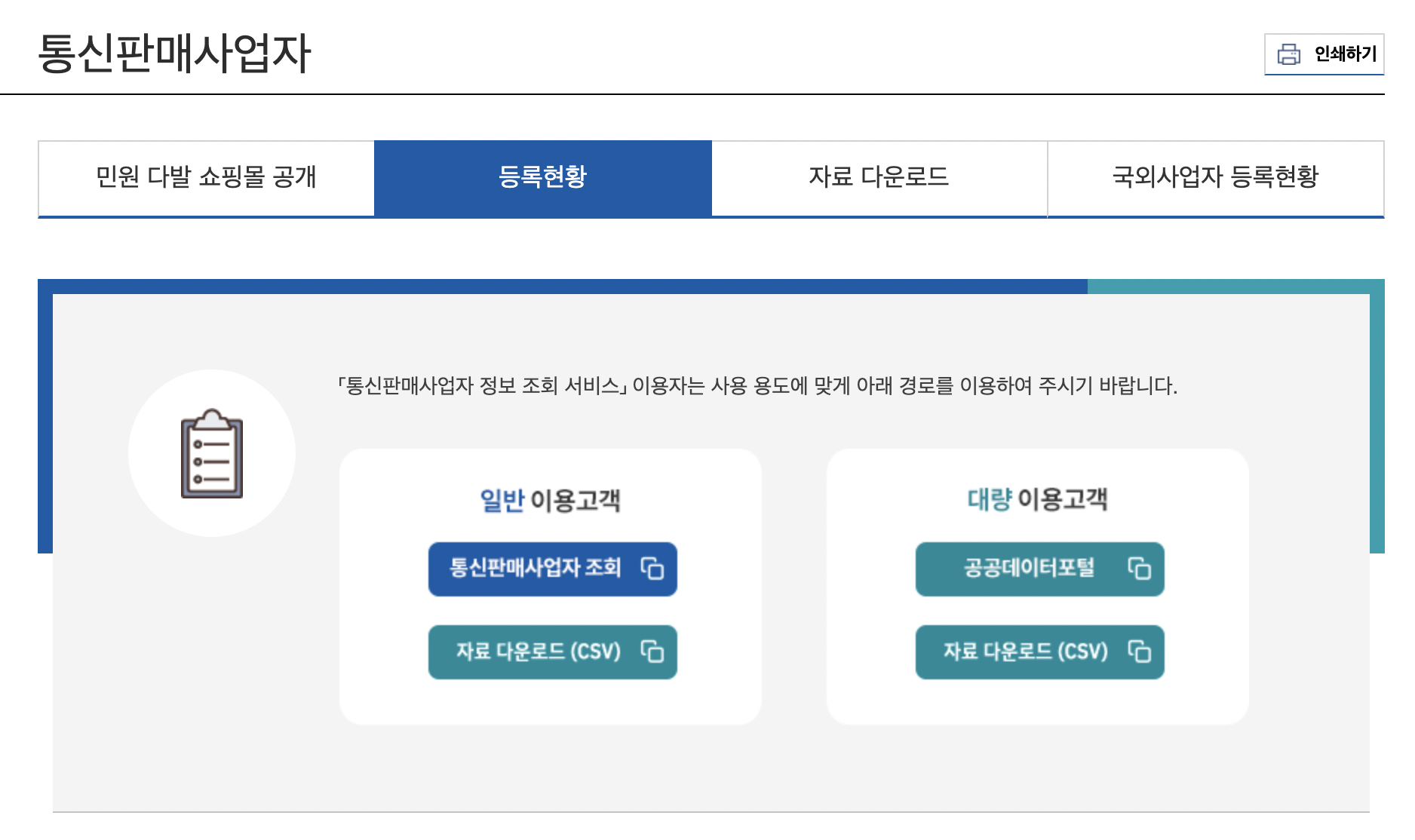Click copy icon on 일반 customer CSV download button
This screenshot has height=840, width=1415.
coord(653,651)
